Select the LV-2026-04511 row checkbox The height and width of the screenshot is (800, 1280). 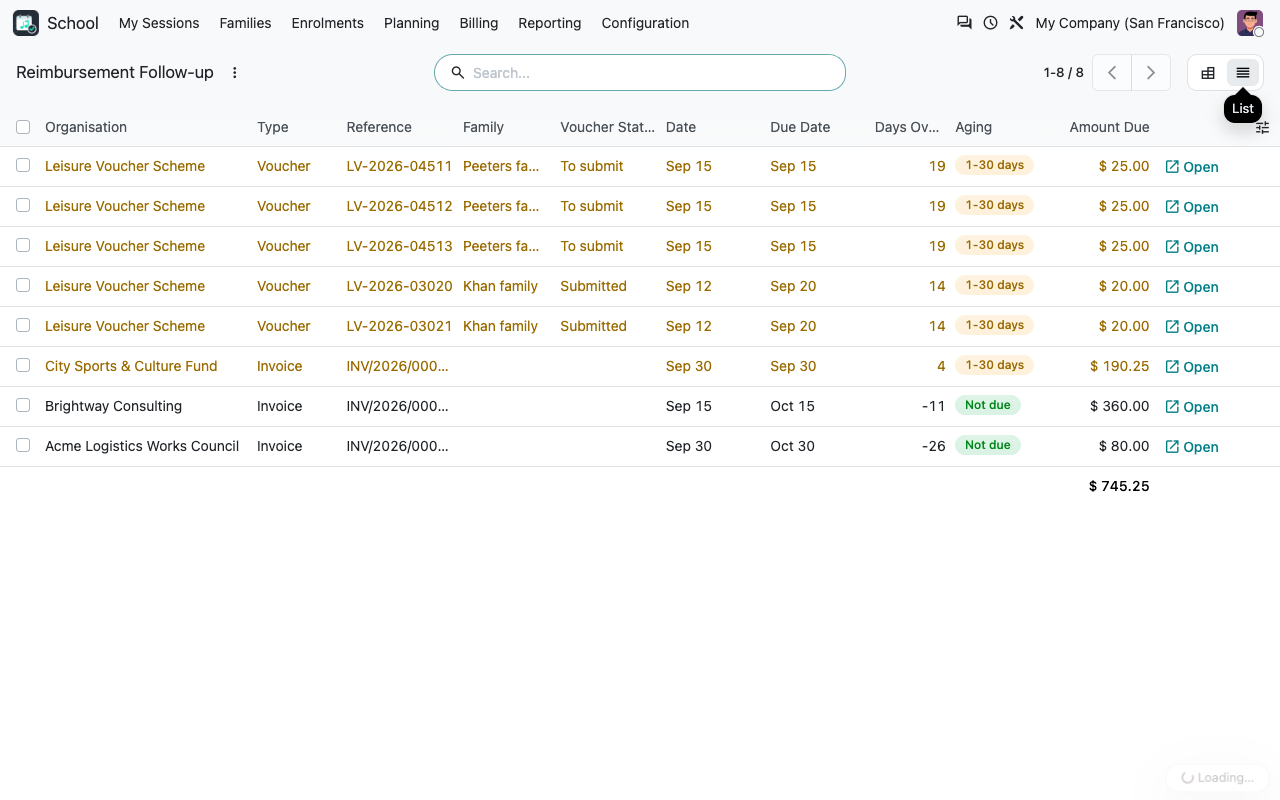(x=23, y=166)
